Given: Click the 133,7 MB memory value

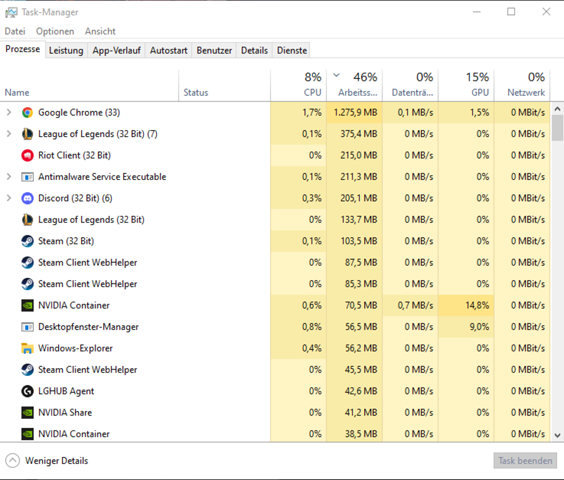Looking at the screenshot, I should pos(359,219).
